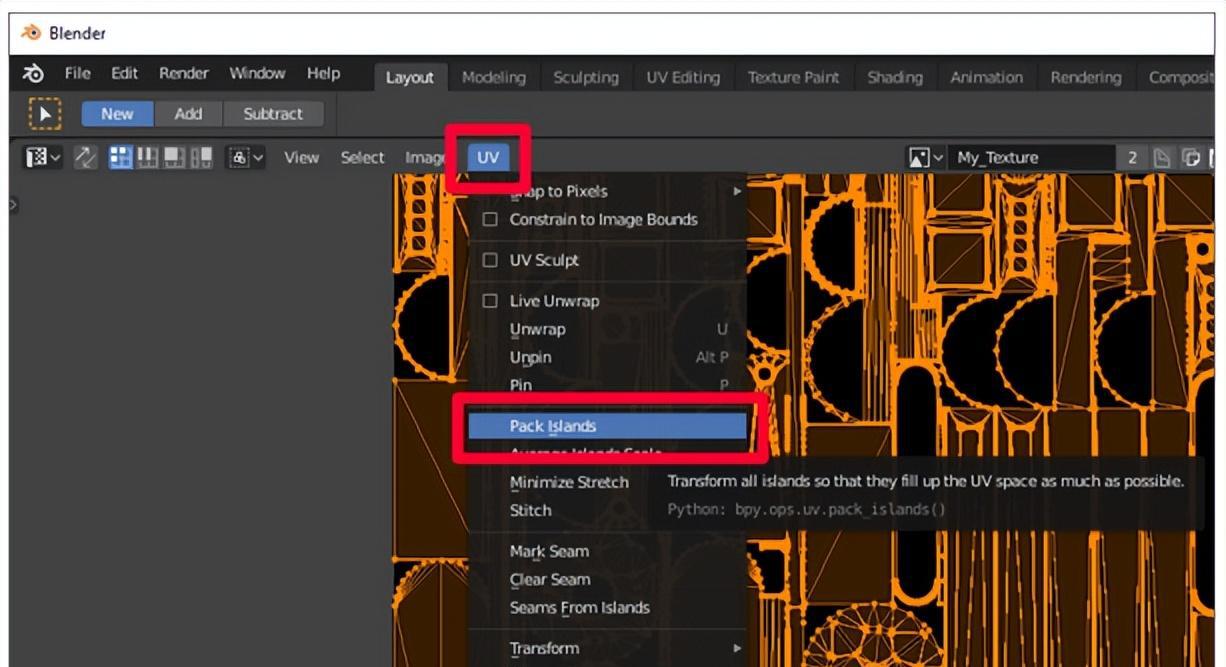Choose Subtract selection mode
The width and height of the screenshot is (1226, 667).
pos(273,114)
